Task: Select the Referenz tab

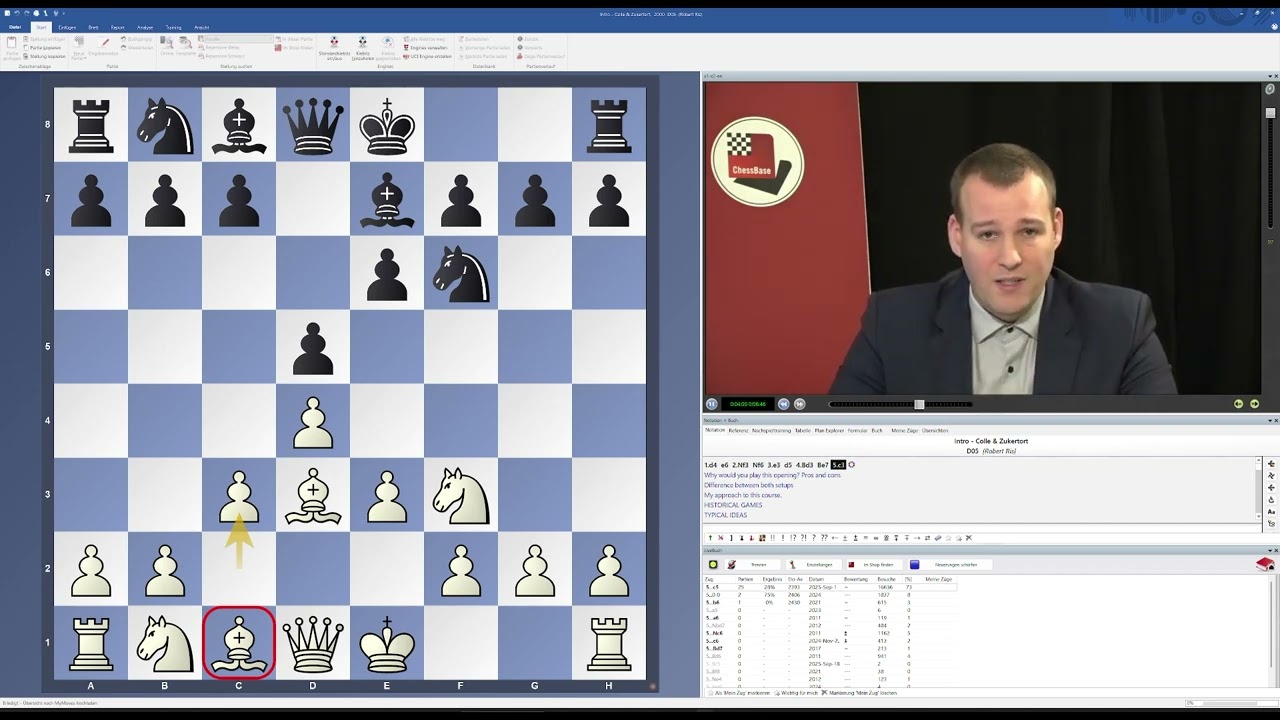Action: pyautogui.click(x=738, y=430)
